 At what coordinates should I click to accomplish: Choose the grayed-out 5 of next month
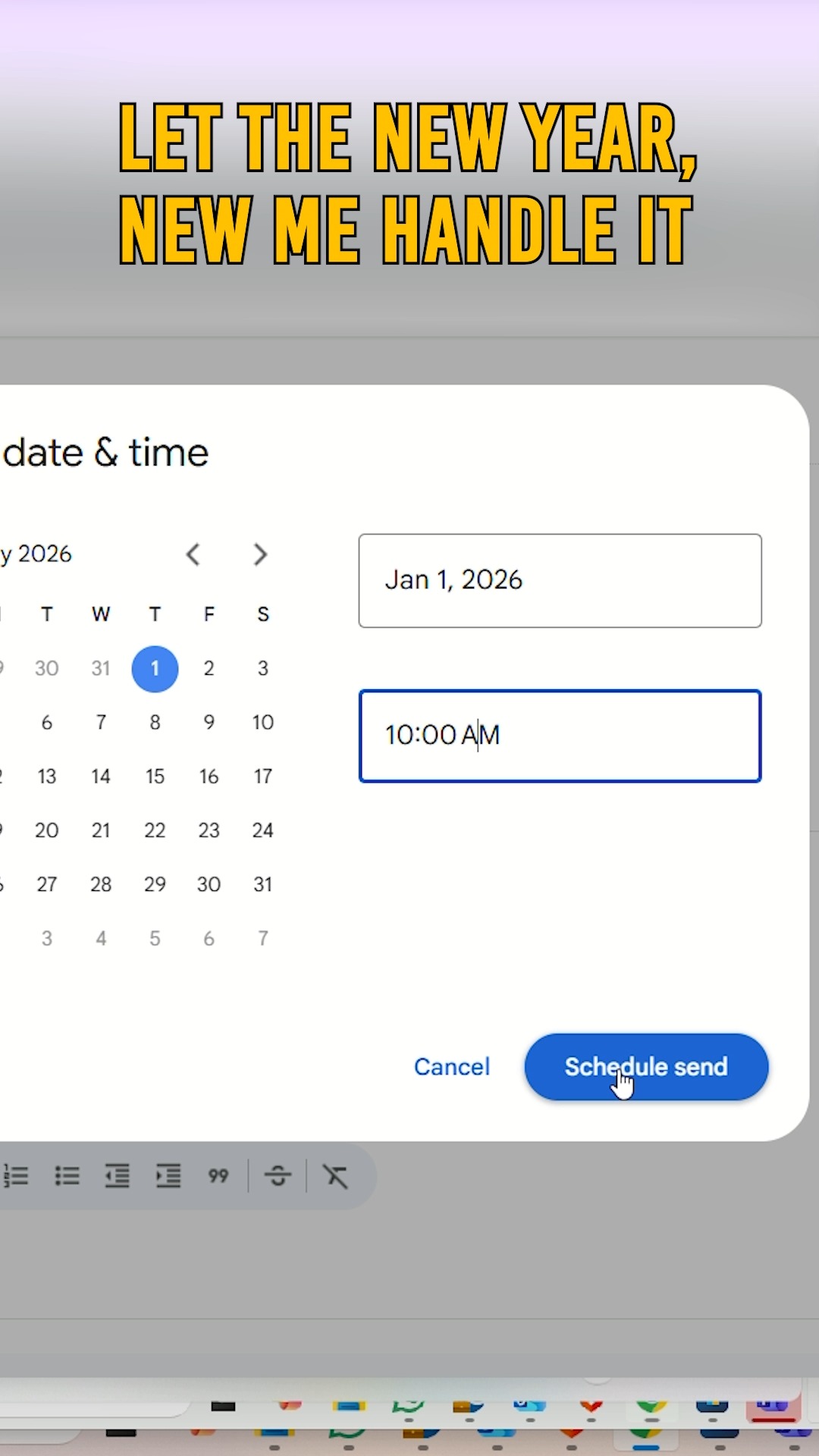[x=155, y=939]
